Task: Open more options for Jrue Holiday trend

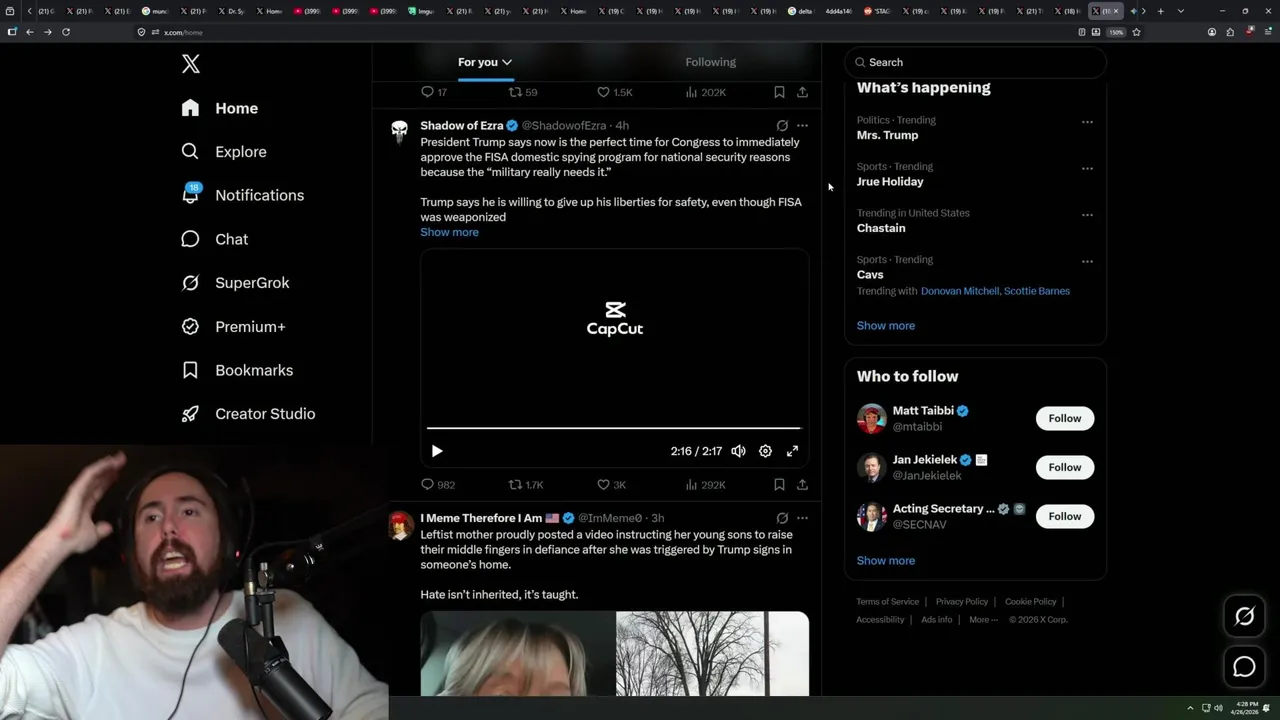Action: click(x=1087, y=168)
